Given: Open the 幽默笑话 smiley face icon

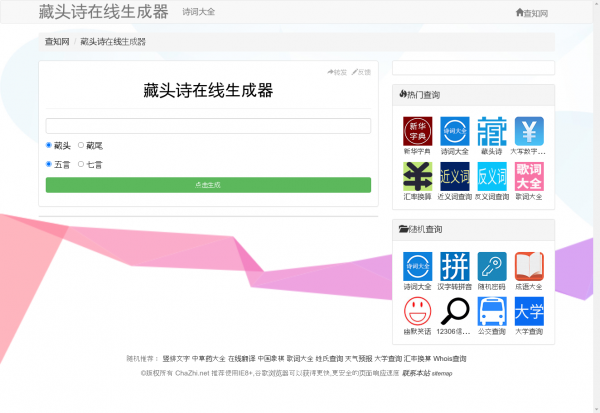Looking at the screenshot, I should pos(417,311).
